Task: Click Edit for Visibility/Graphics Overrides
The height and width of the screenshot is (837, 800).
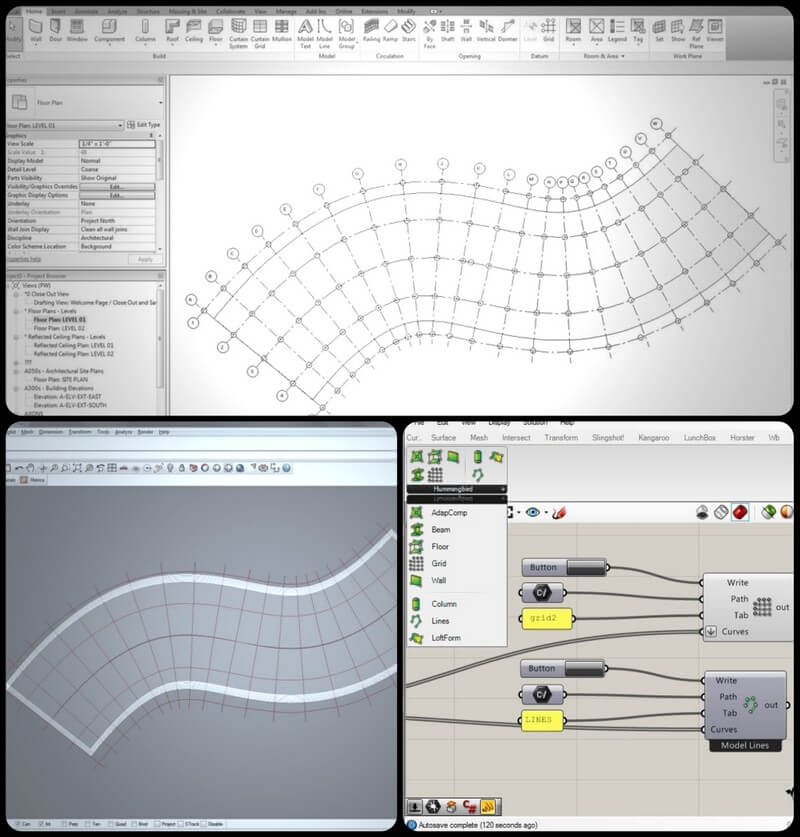Action: [116, 186]
